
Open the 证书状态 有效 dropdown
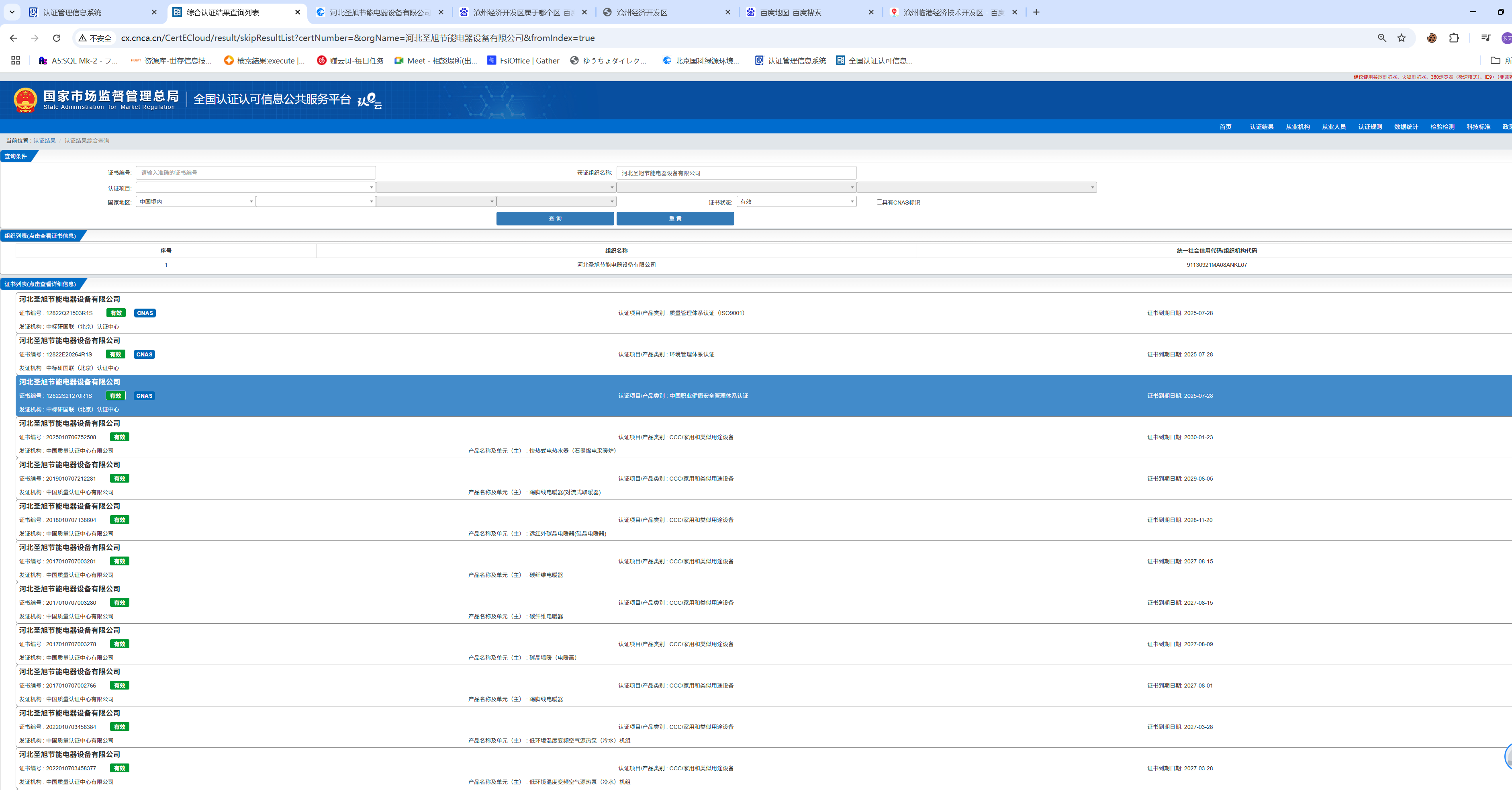797,201
